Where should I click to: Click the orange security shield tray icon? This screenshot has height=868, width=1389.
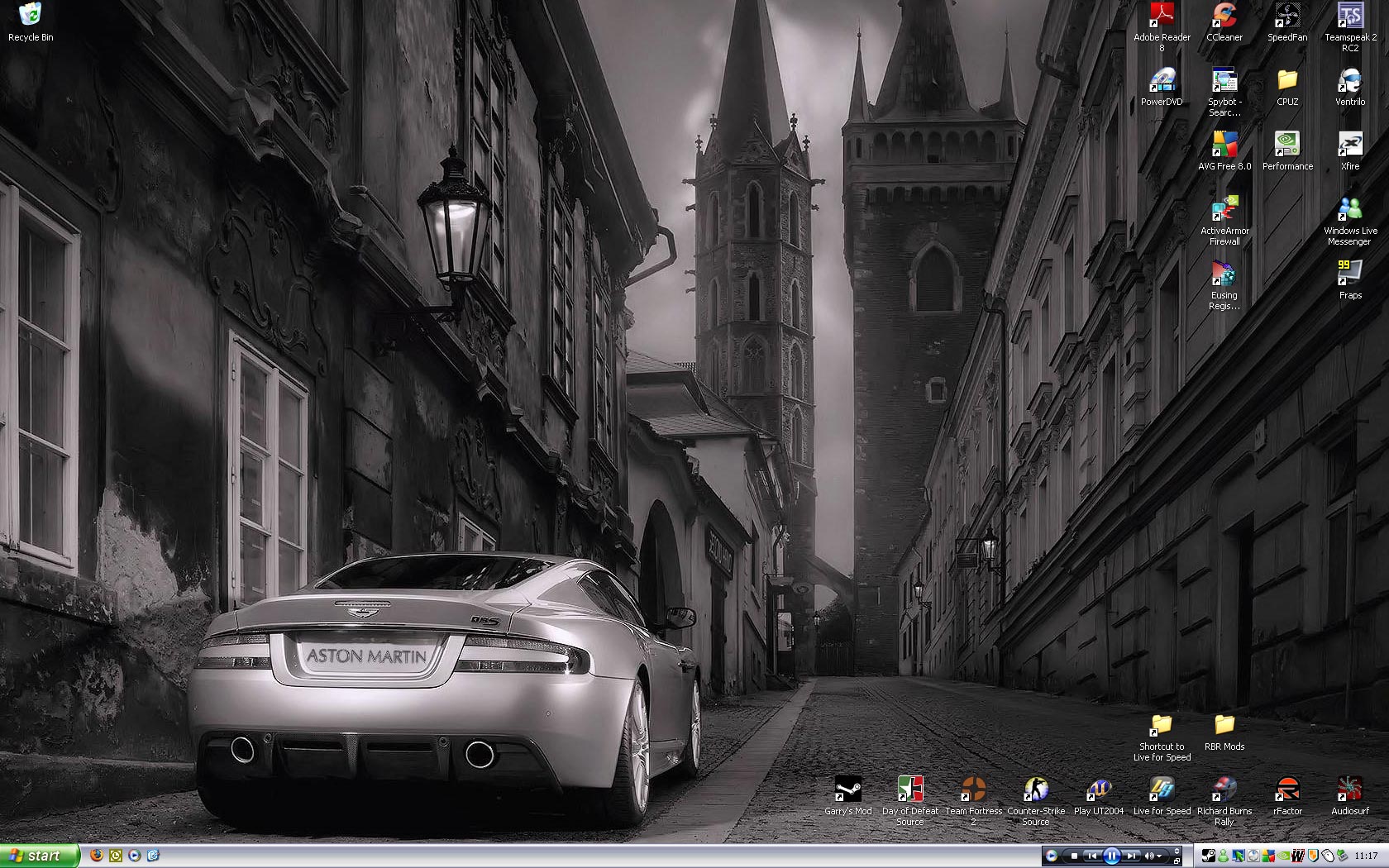pos(1313,856)
